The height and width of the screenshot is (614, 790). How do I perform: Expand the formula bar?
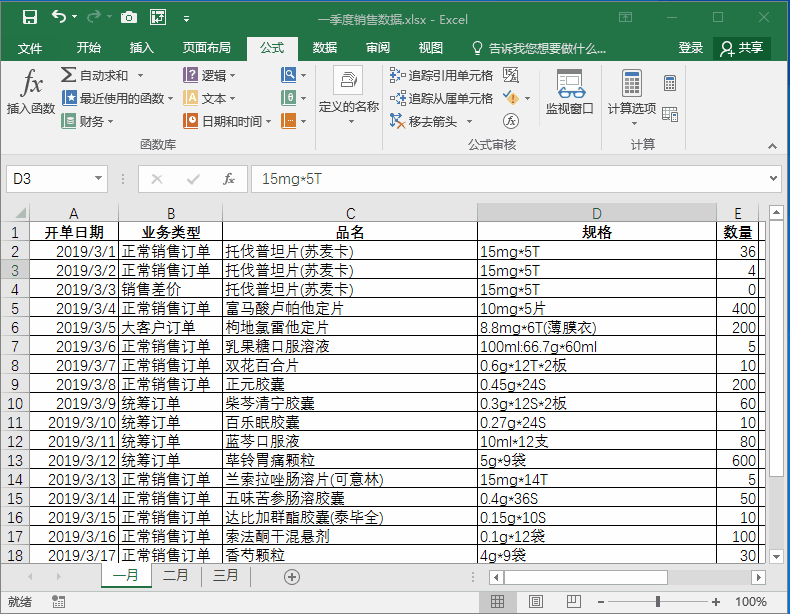(x=773, y=178)
